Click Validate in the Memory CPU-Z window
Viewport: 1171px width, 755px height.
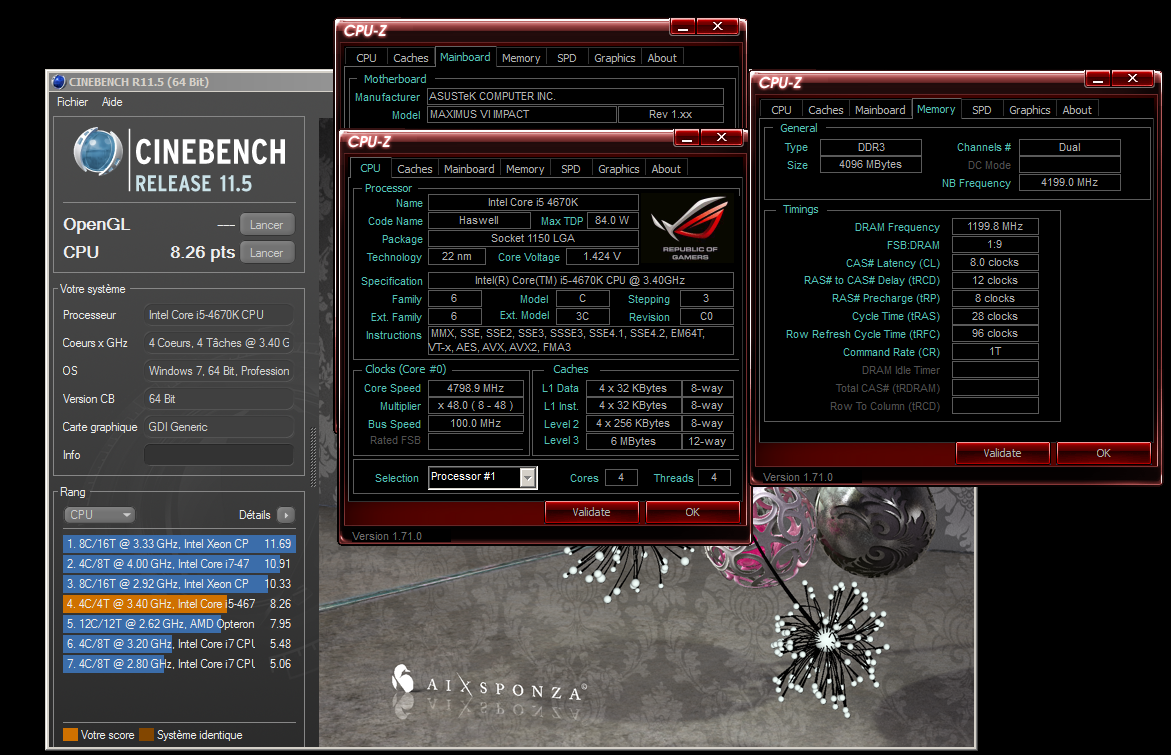click(x=1002, y=453)
